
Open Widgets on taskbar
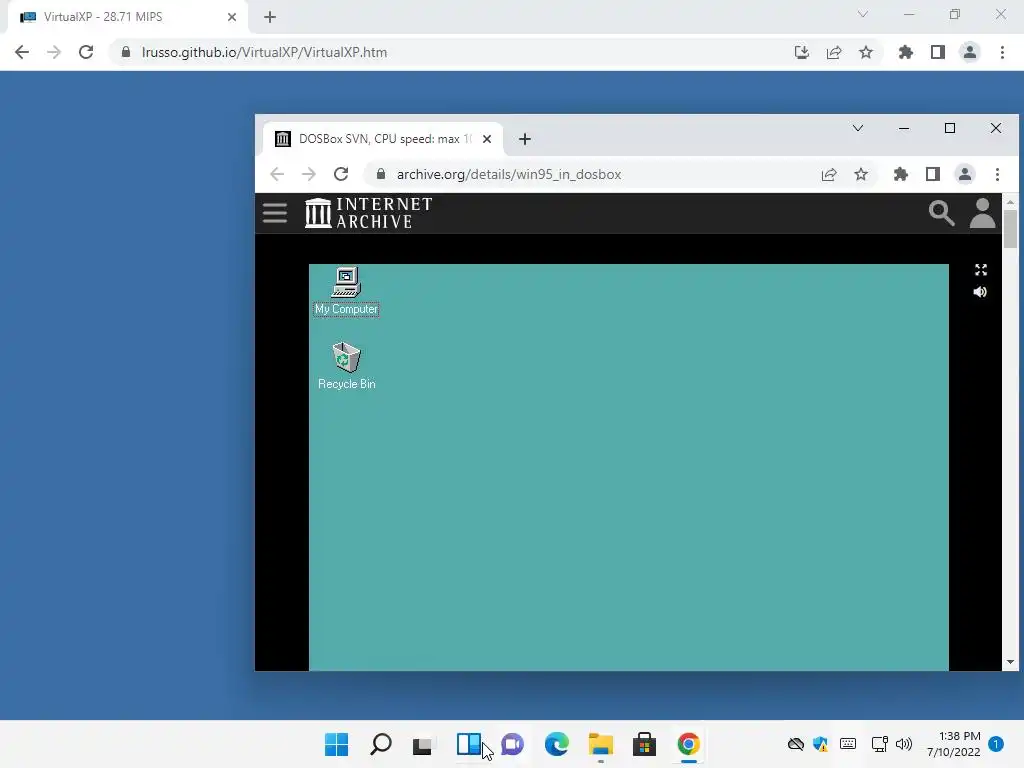click(468, 744)
